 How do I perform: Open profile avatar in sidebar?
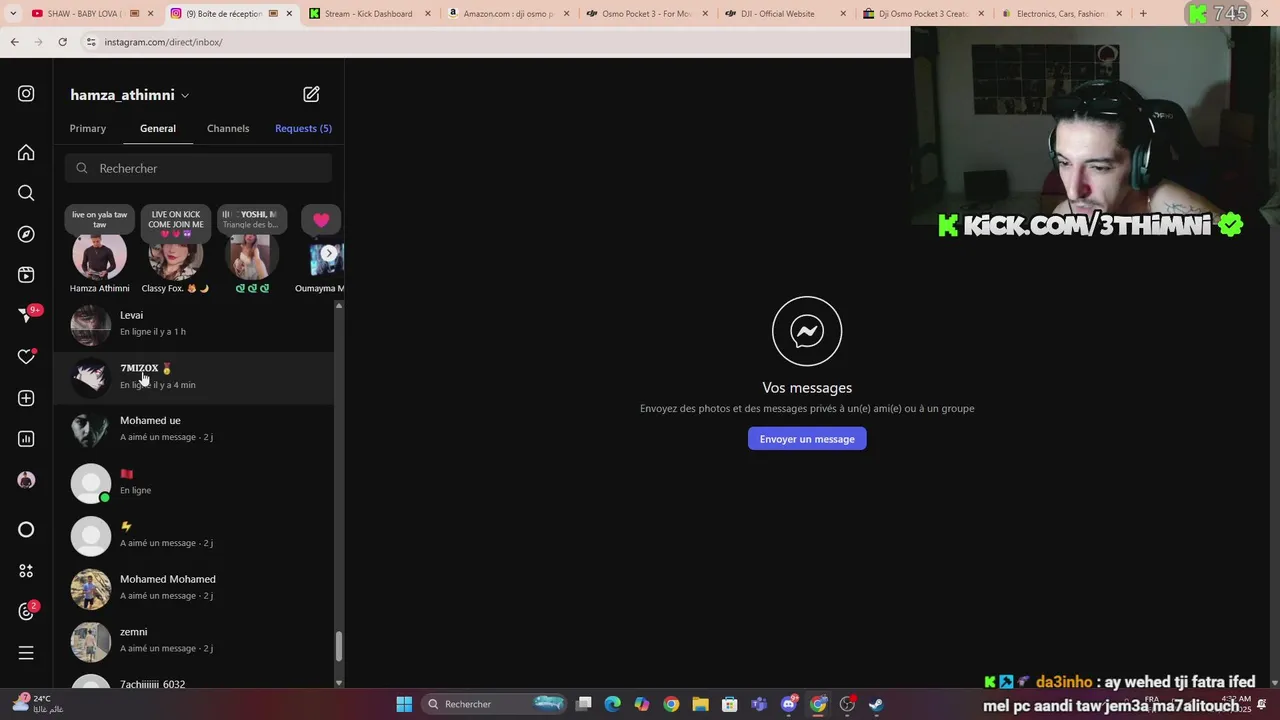click(x=26, y=480)
